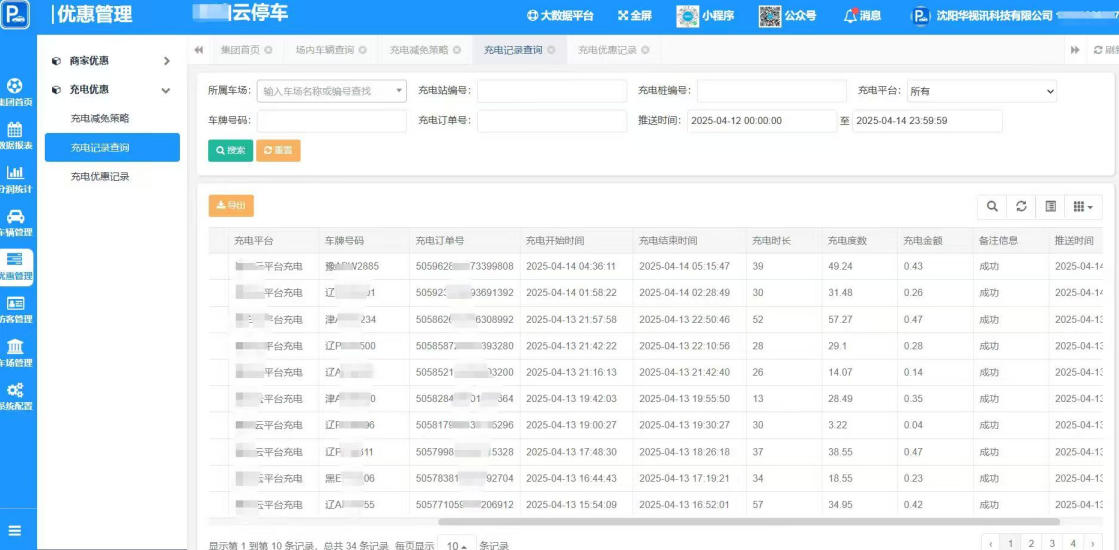
Task: Toggle the hamburger menu at sidebar bottom
Action: click(x=15, y=531)
